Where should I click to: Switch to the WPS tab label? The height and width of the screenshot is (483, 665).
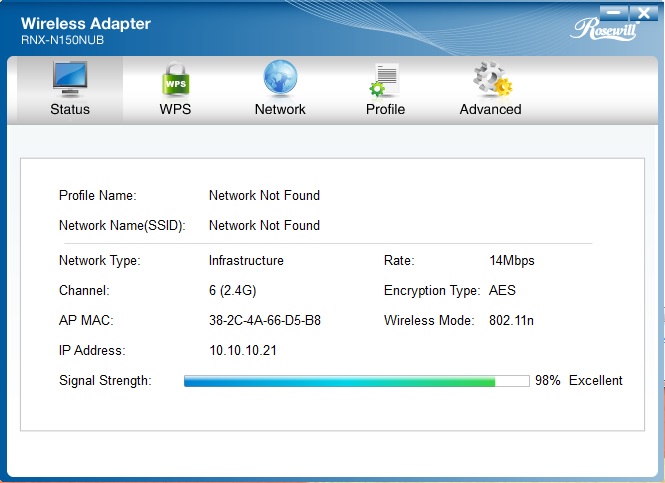(x=175, y=109)
